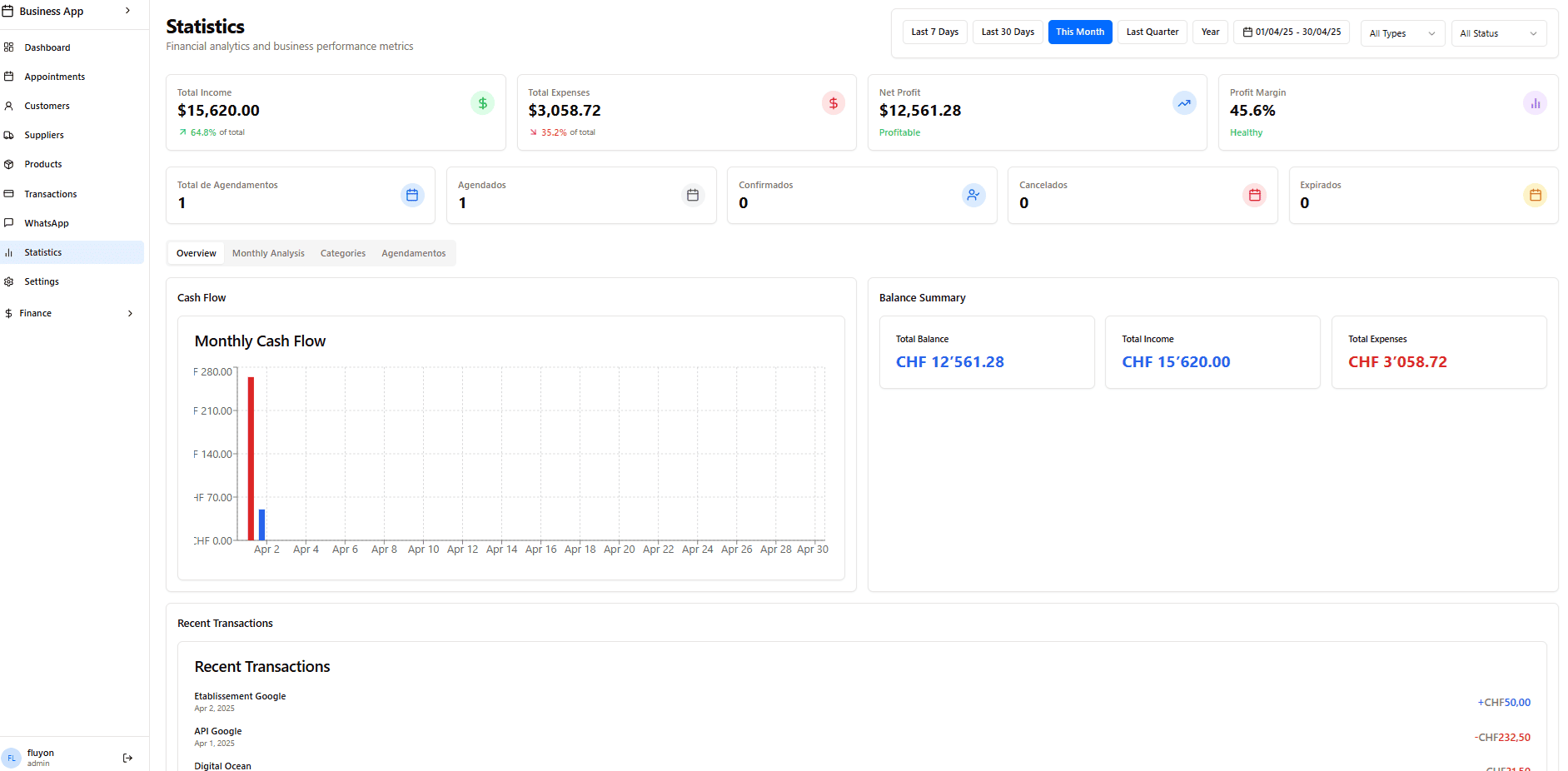Open the All Types dropdown
Viewport: 1568px width, 771px height.
1401,33
